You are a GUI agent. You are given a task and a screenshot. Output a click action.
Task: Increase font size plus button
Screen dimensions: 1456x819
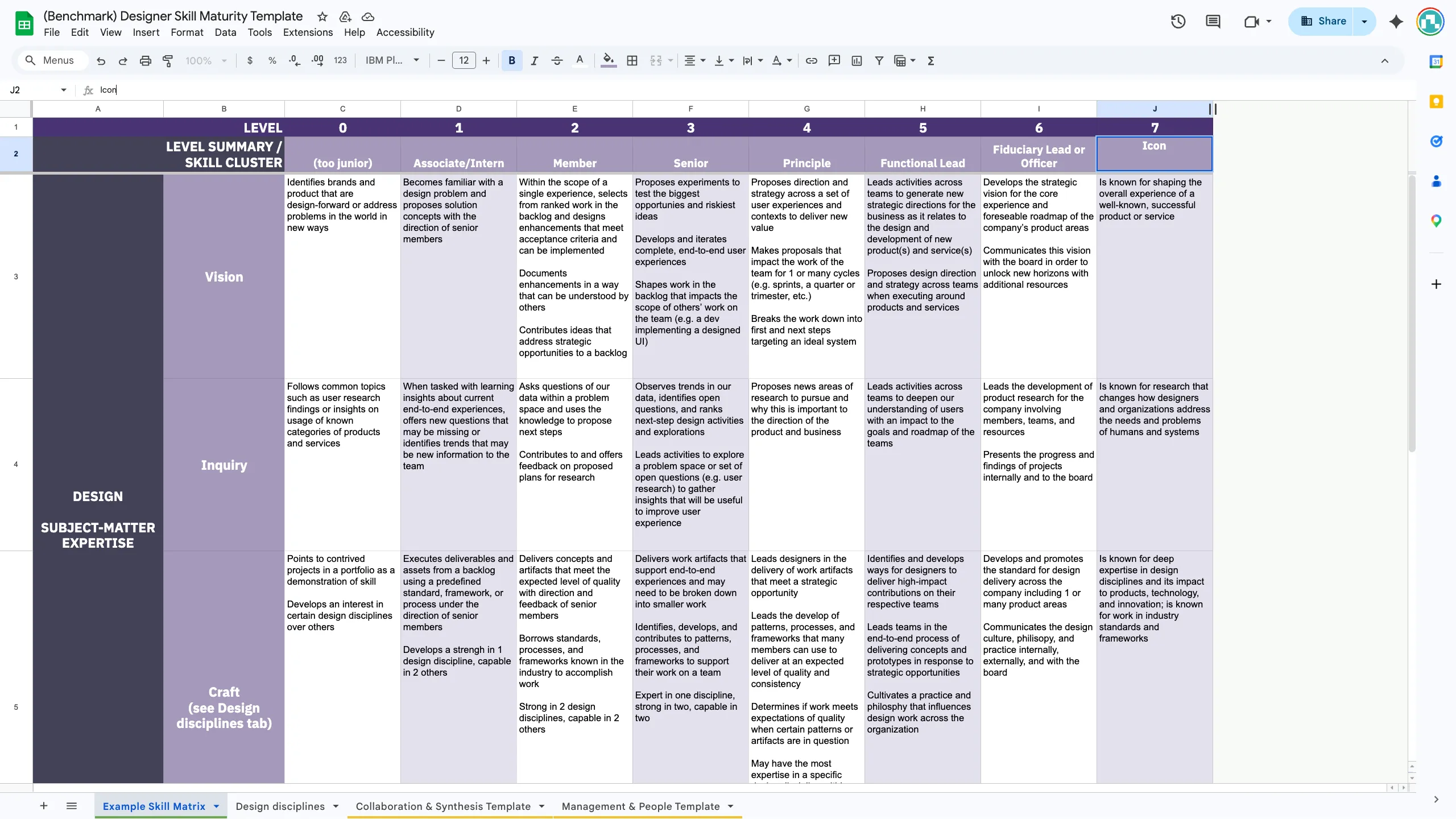(486, 61)
